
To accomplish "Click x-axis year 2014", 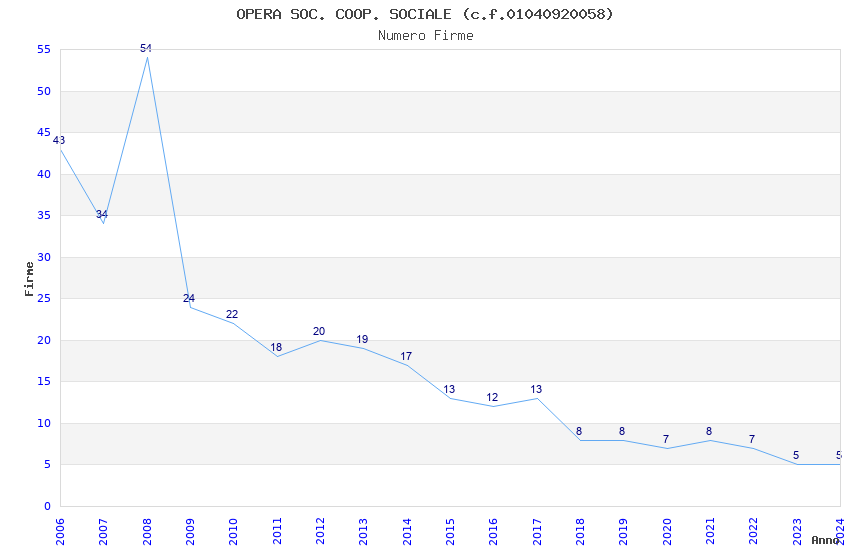I will (407, 532).
